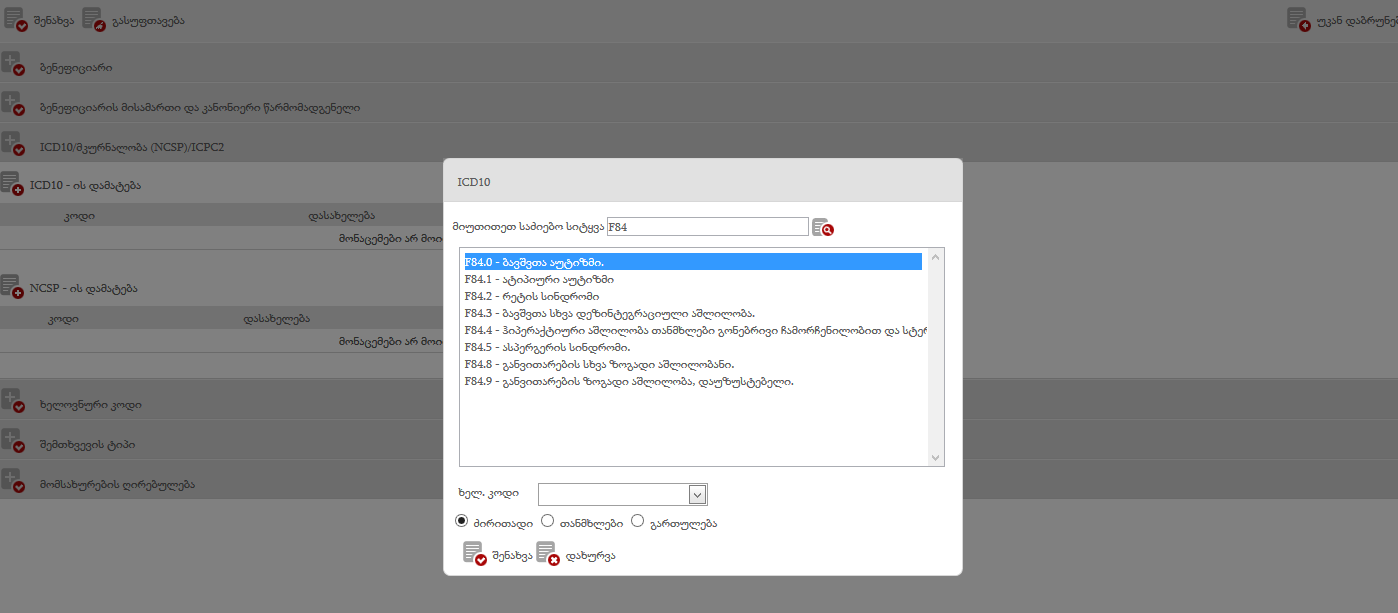This screenshot has height=613, width=1398.
Task: Expand the მომსახურების ღირებულება section
Action: (12, 483)
